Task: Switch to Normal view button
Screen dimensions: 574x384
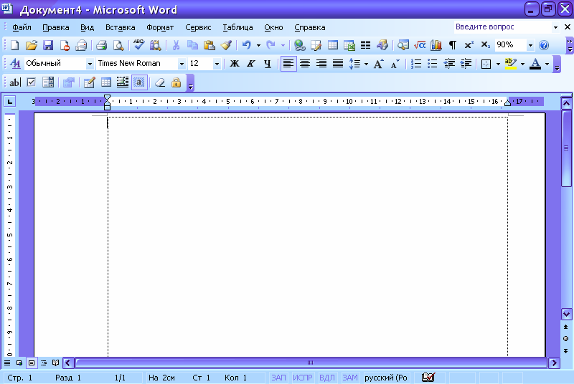Action: pyautogui.click(x=7, y=363)
